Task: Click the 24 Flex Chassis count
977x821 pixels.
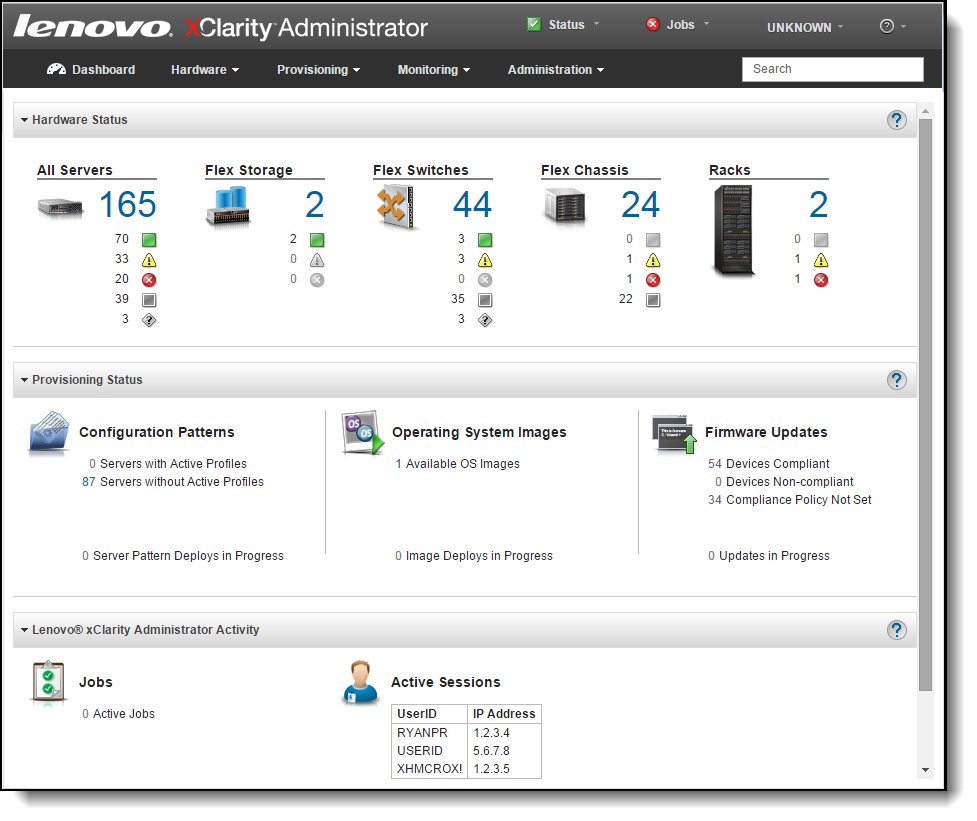Action: point(641,204)
